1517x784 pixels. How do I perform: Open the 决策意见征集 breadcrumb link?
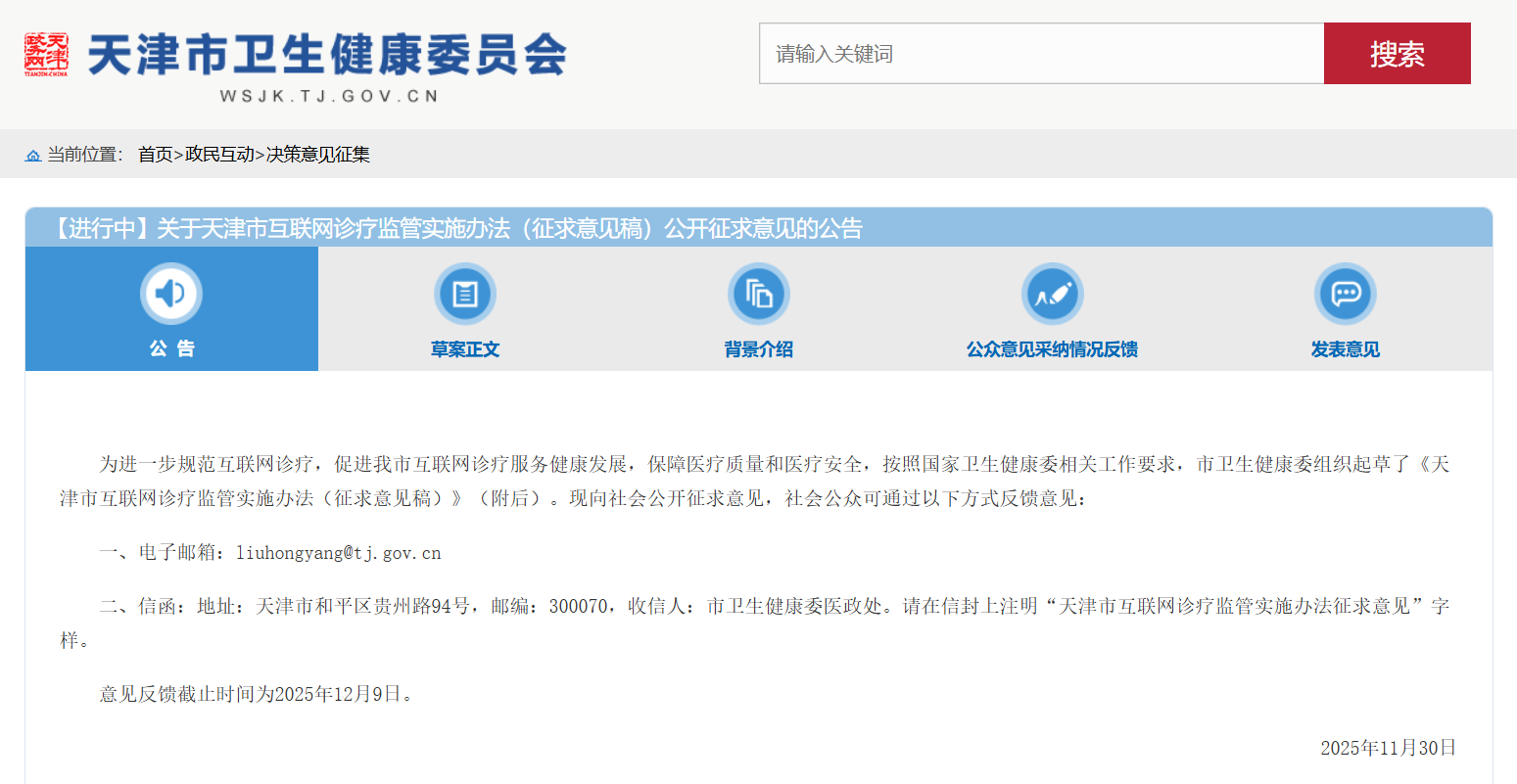click(x=315, y=154)
